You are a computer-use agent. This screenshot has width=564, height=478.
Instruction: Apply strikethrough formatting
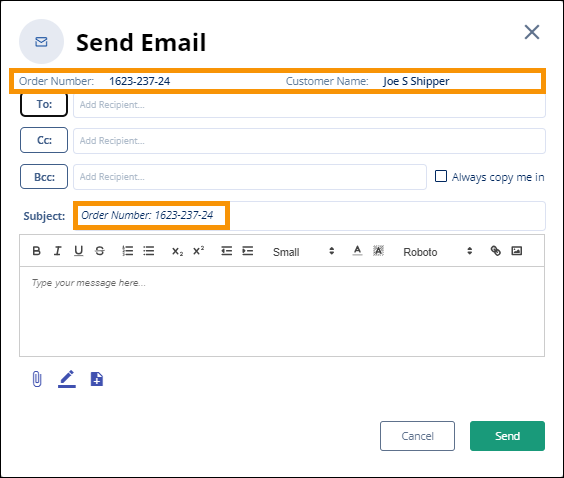pos(100,251)
